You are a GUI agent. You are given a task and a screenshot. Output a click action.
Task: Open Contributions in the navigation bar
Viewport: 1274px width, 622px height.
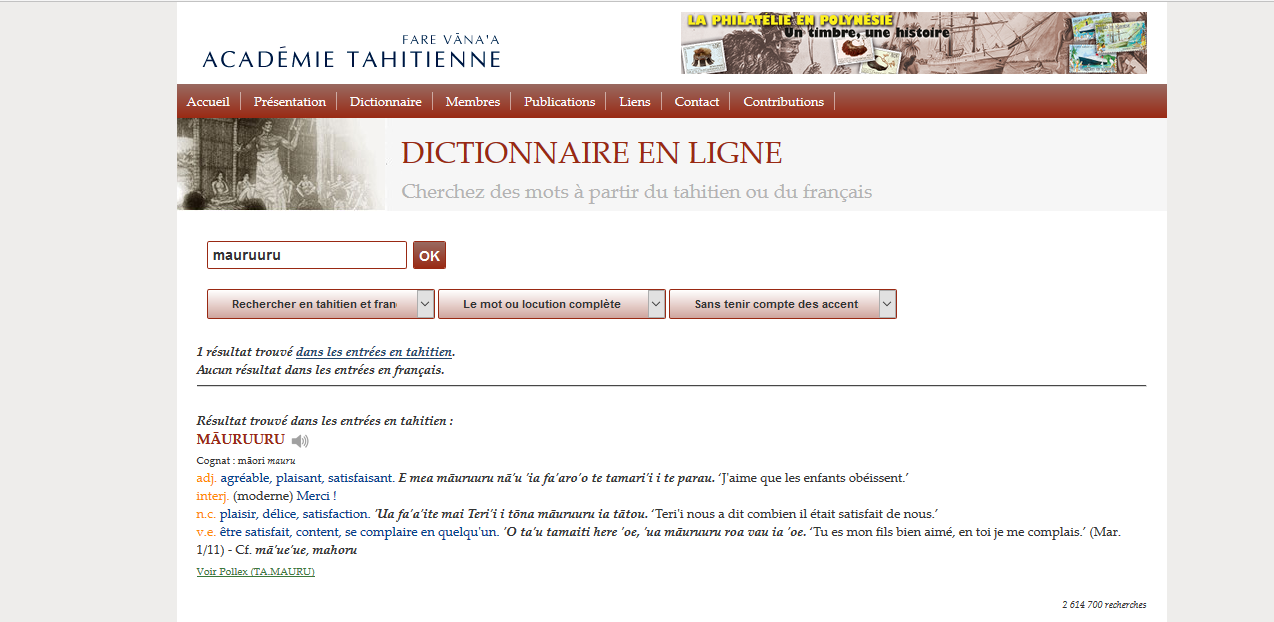point(783,101)
